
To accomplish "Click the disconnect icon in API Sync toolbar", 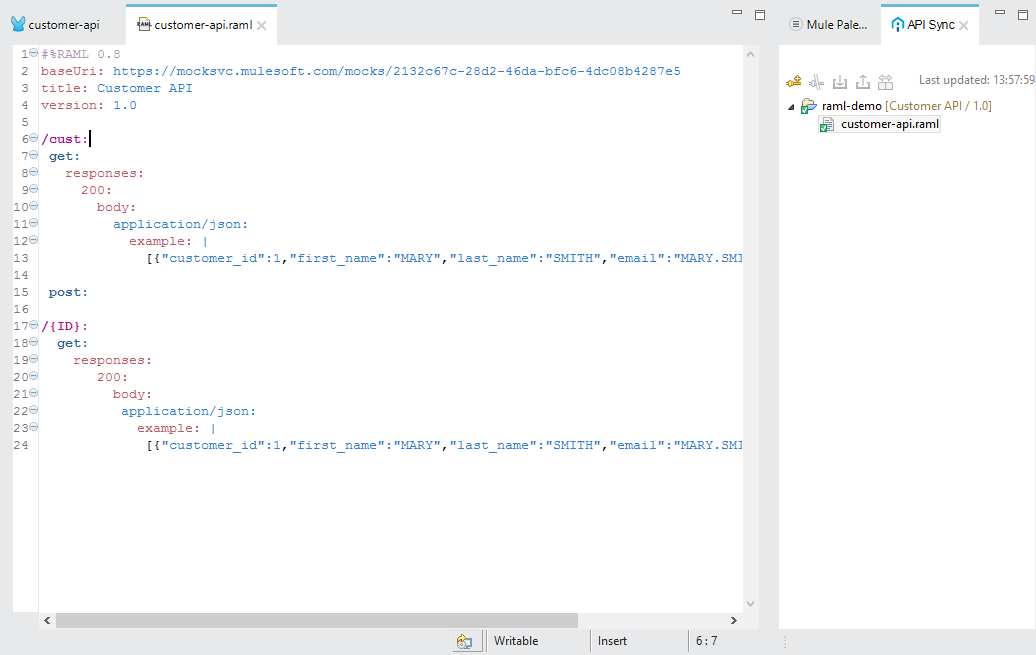I will pos(817,81).
